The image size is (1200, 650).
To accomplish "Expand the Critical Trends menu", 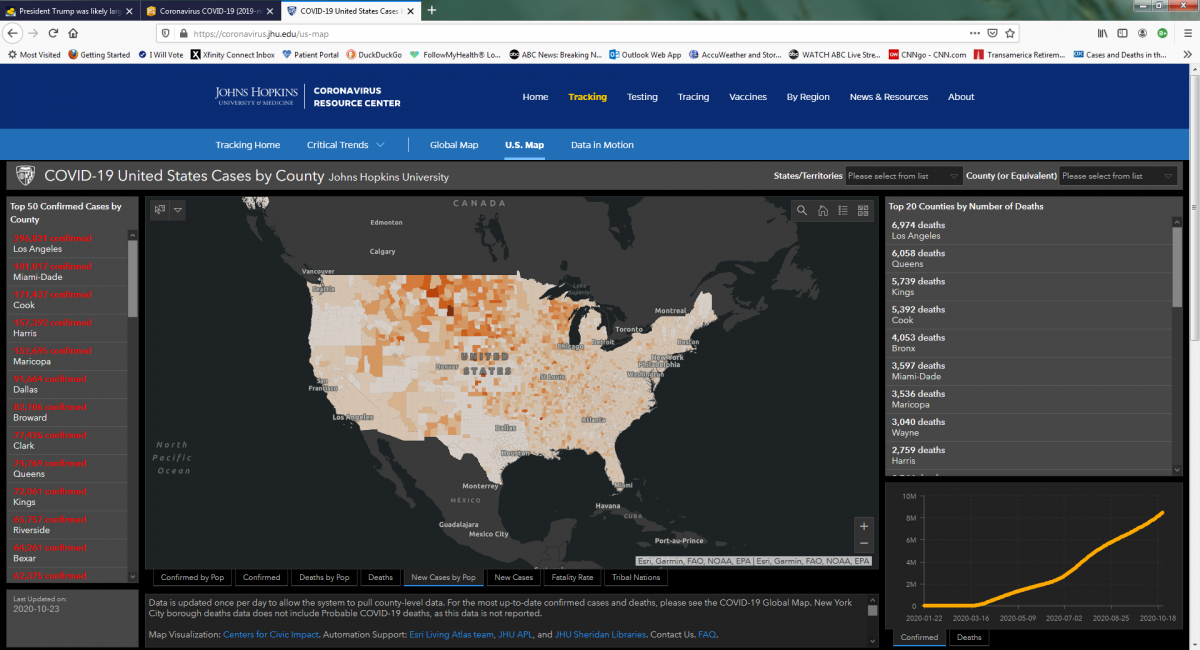I will (x=345, y=145).
